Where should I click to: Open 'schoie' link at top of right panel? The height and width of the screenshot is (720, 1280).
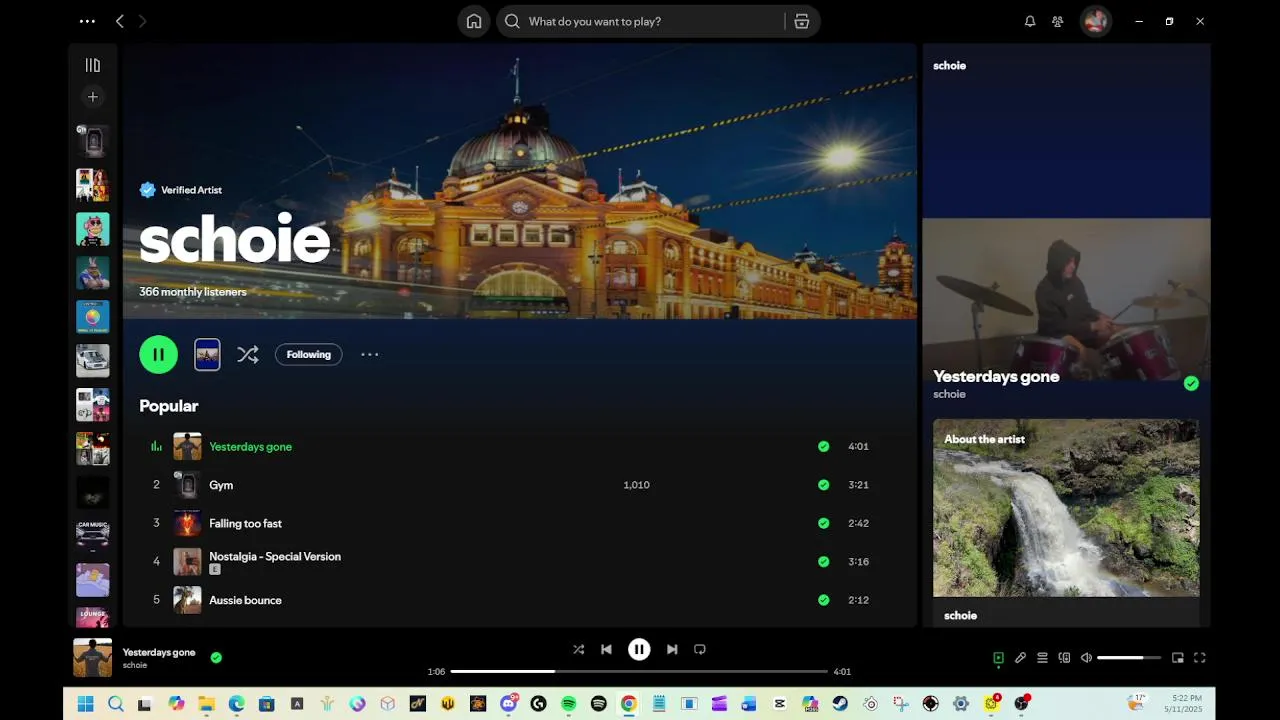(949, 65)
